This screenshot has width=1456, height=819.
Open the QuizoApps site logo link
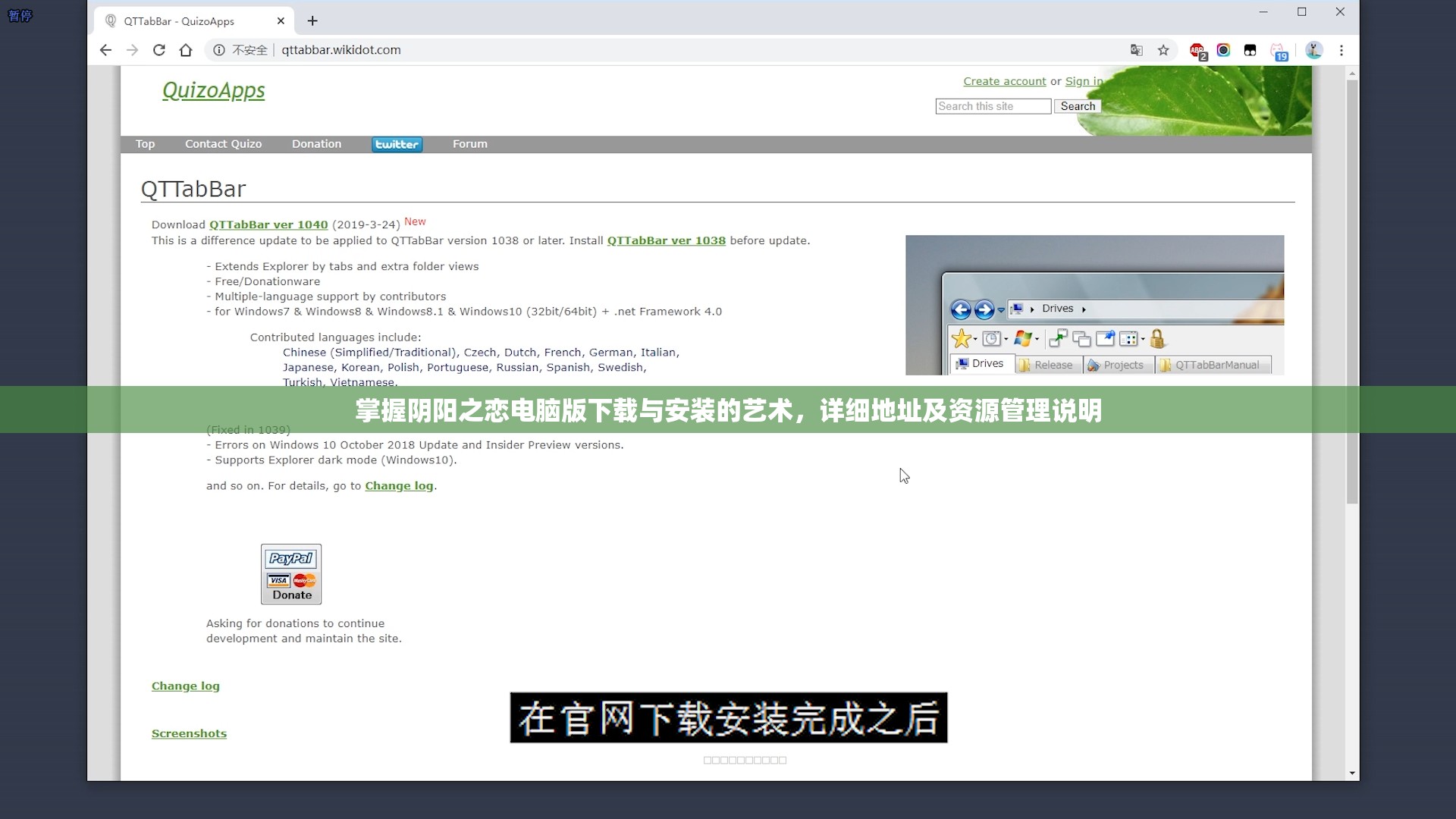click(213, 90)
